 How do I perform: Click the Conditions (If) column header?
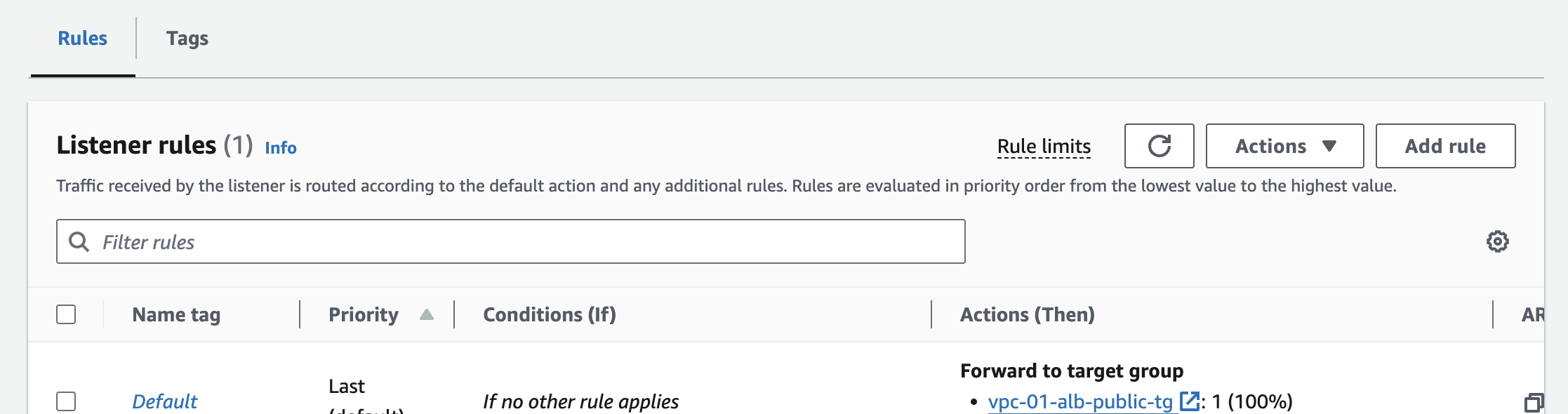click(x=549, y=314)
